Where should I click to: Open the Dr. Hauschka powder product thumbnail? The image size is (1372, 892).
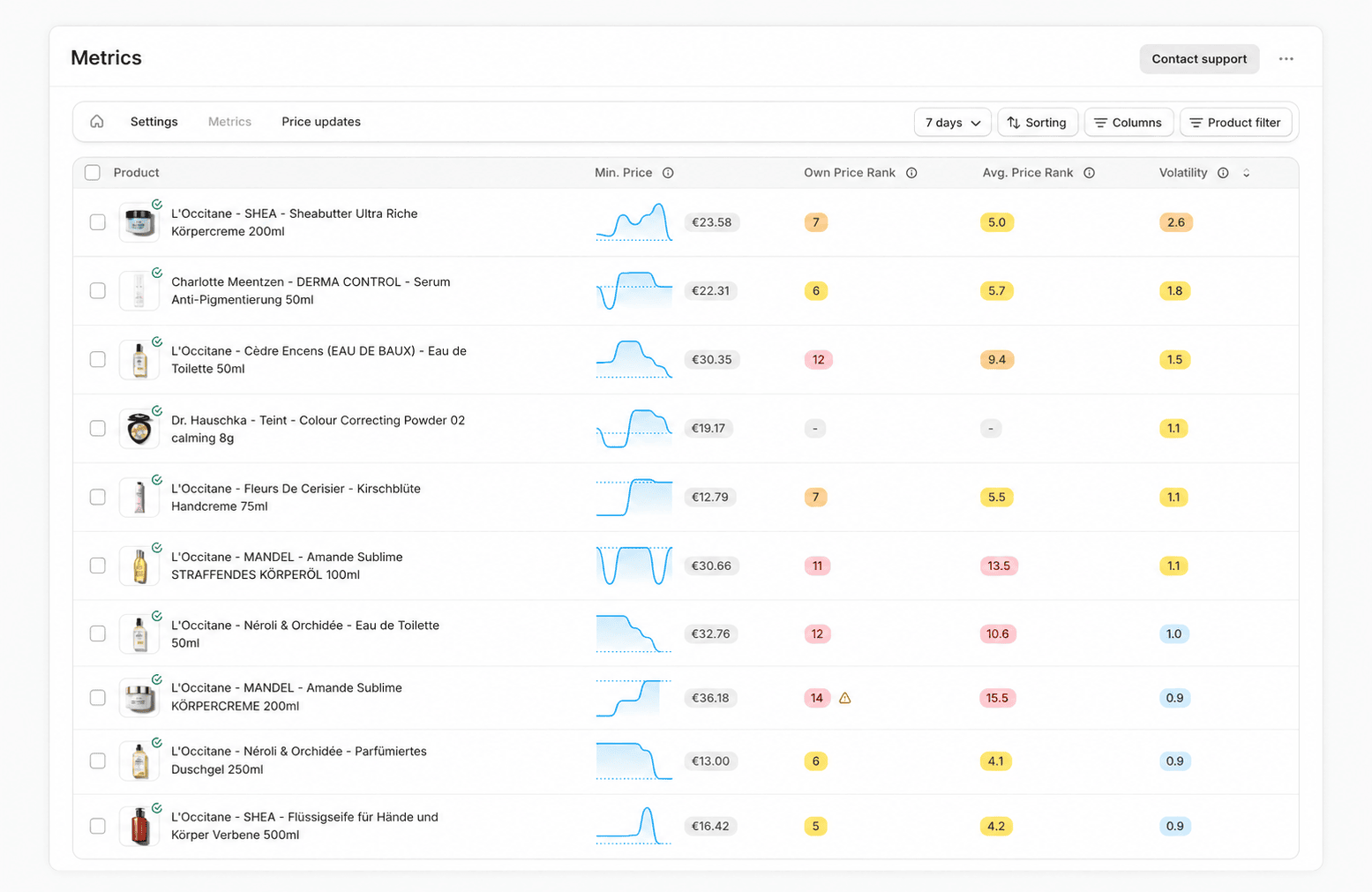tap(139, 429)
